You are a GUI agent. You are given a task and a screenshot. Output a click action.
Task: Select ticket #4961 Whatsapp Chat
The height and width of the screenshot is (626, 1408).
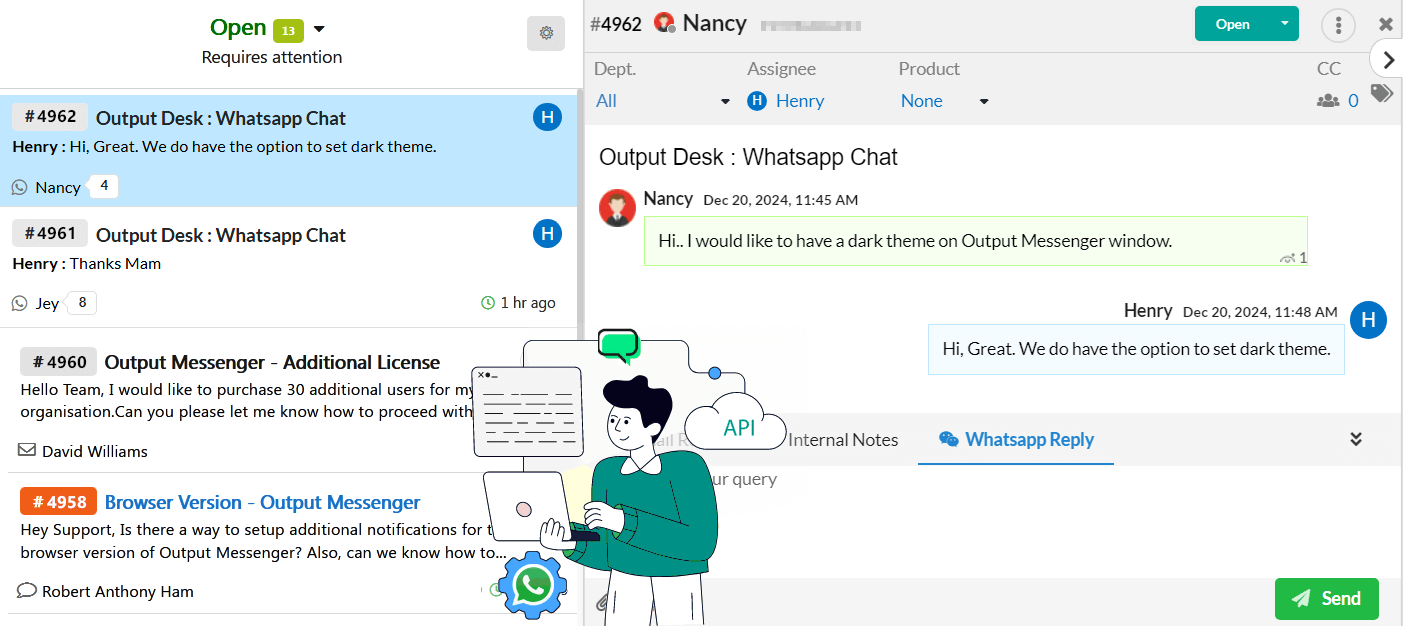(x=289, y=267)
